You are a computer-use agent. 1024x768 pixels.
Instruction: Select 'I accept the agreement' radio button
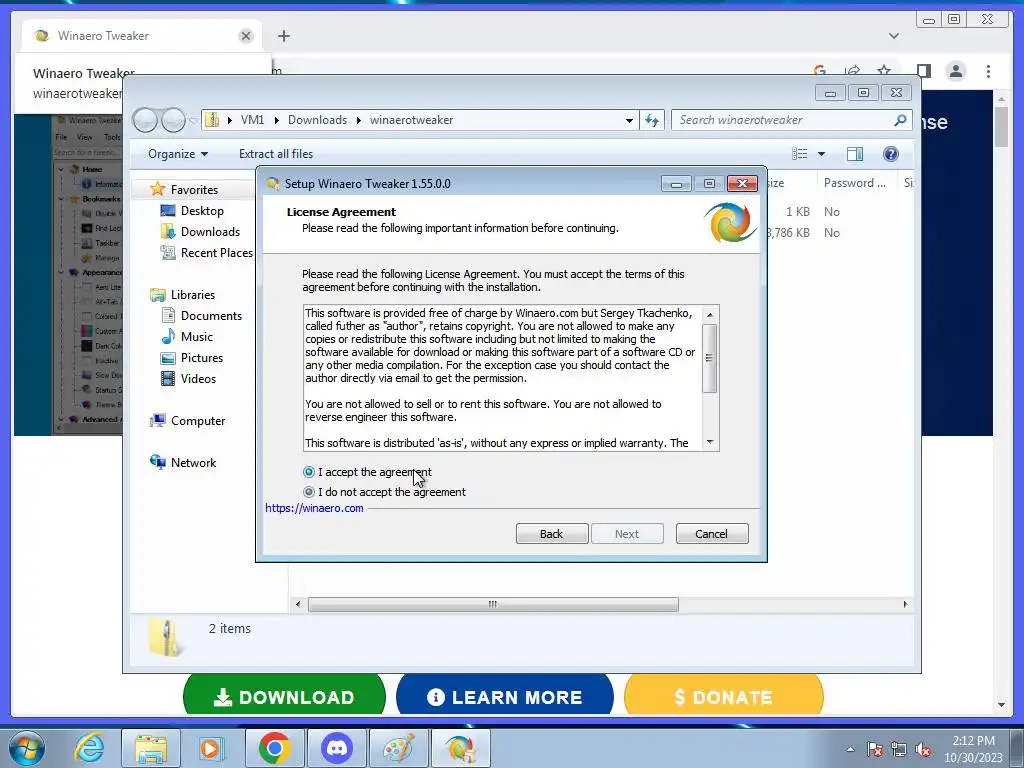[x=309, y=472]
